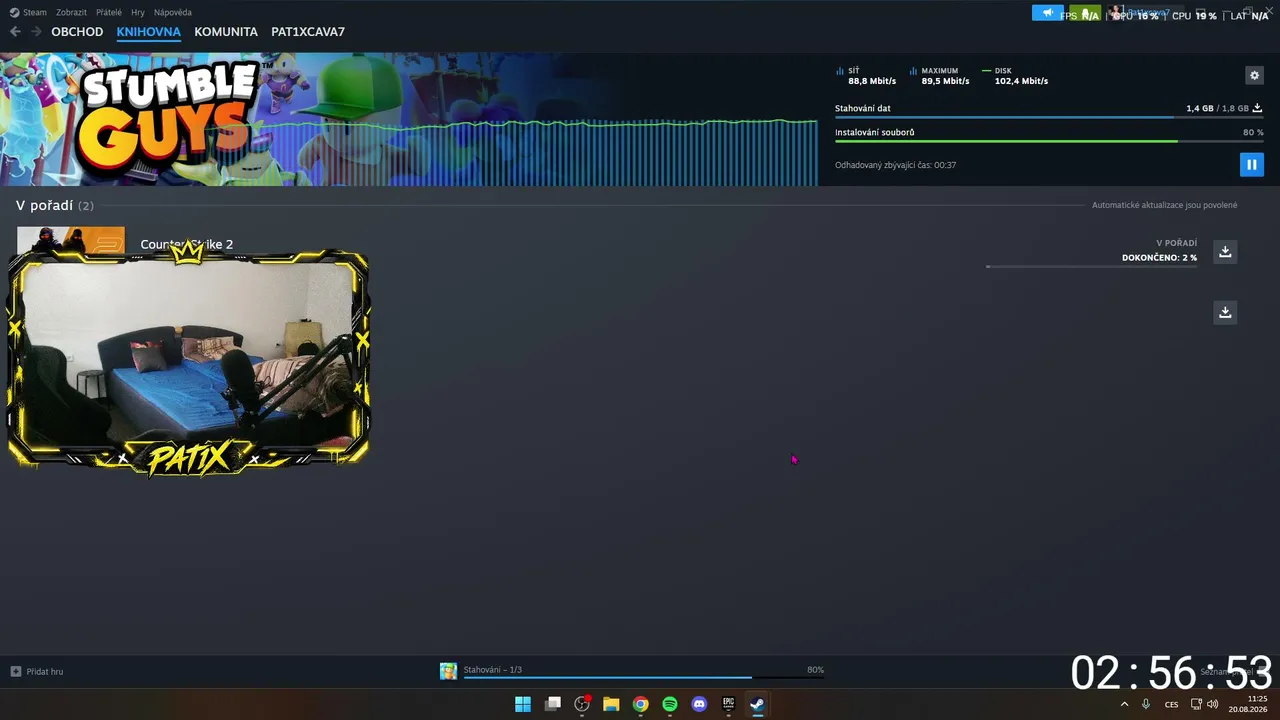1280x720 pixels.
Task: Go forward with the right arrow
Action: [x=36, y=32]
